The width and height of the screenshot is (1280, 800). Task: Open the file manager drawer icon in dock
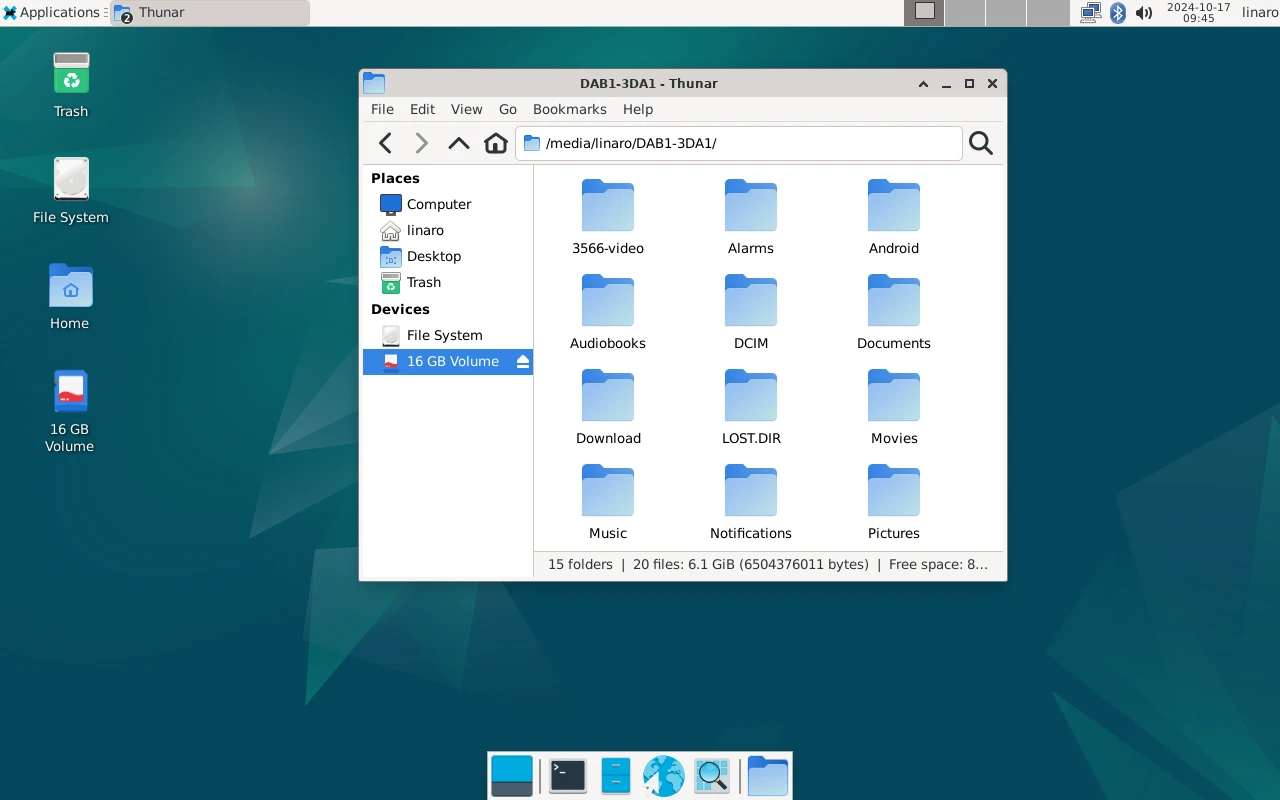[615, 776]
